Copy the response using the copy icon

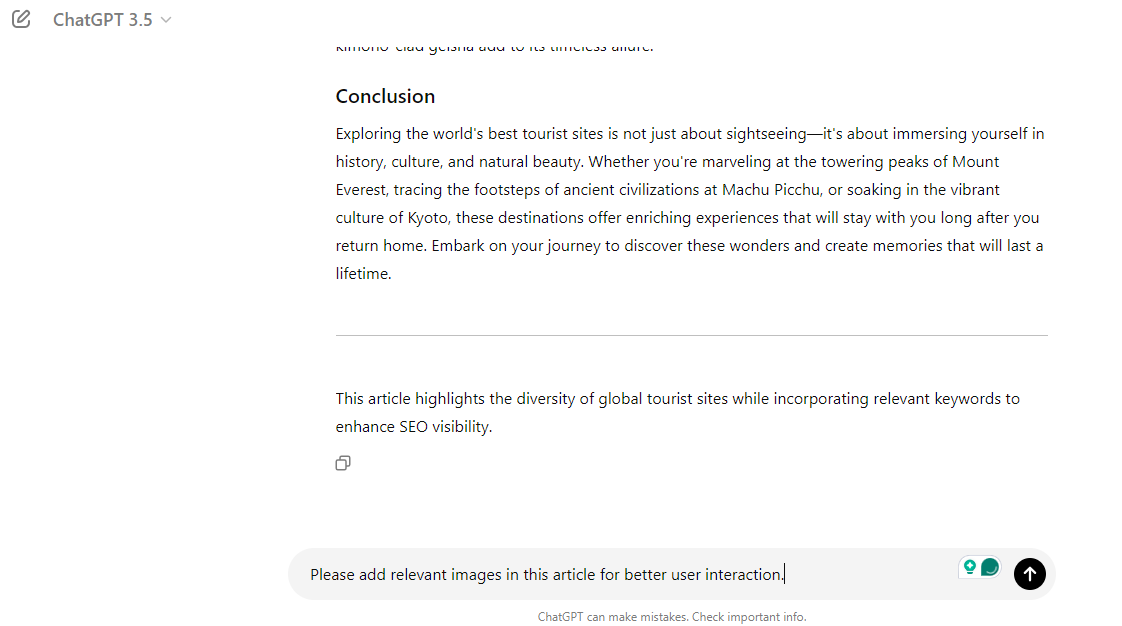pyautogui.click(x=343, y=464)
